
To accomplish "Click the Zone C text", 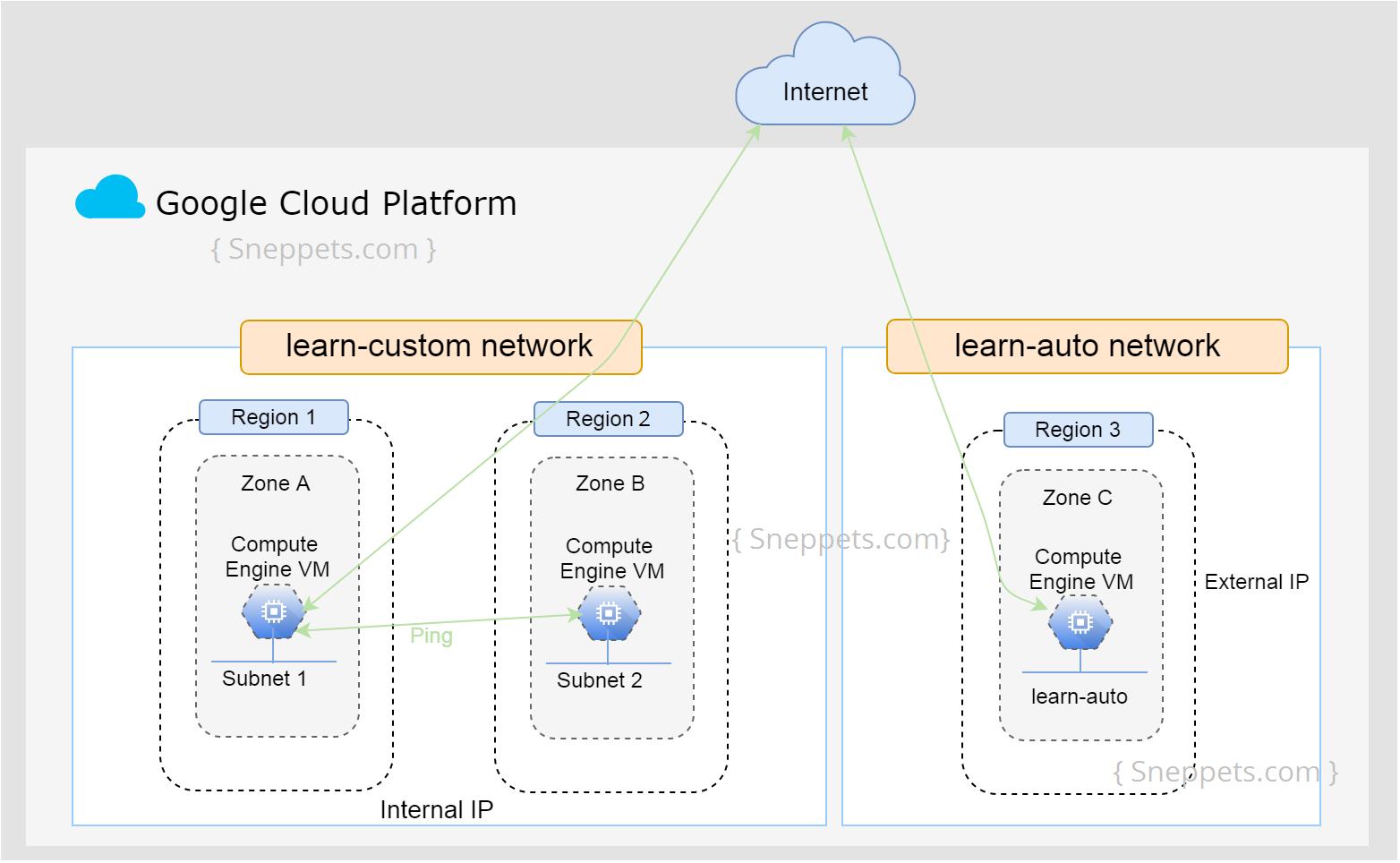I will tap(1078, 498).
